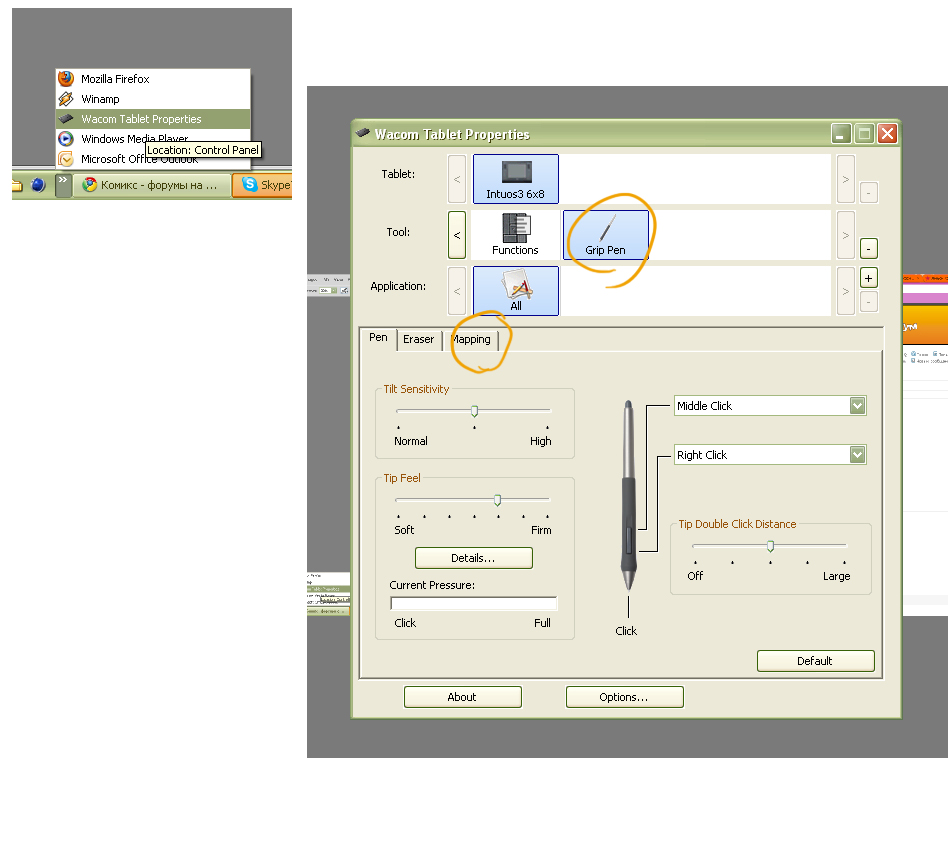Click the Details... button under Tip Feel
The image size is (948, 855).
[473, 558]
